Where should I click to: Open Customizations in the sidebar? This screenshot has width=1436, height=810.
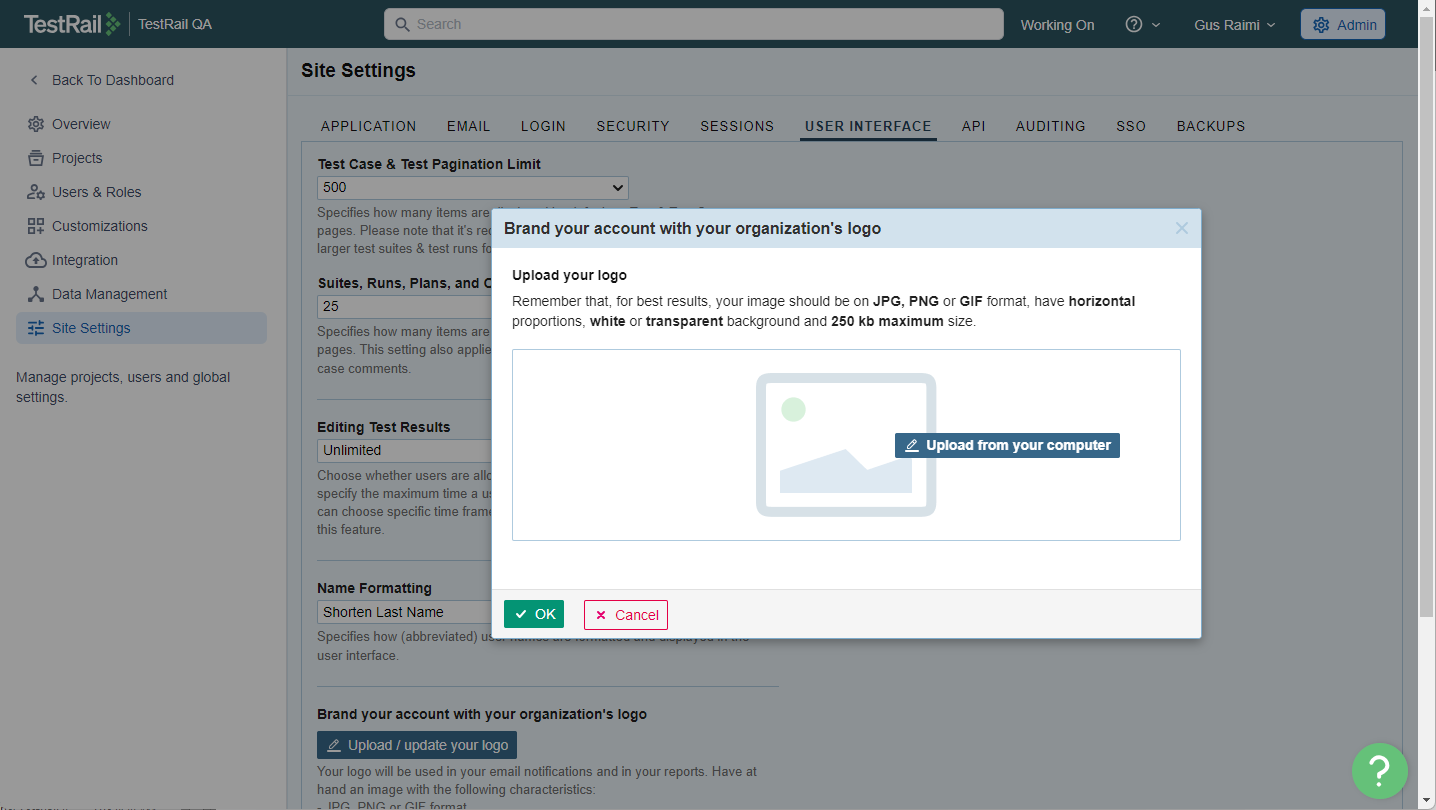99,226
